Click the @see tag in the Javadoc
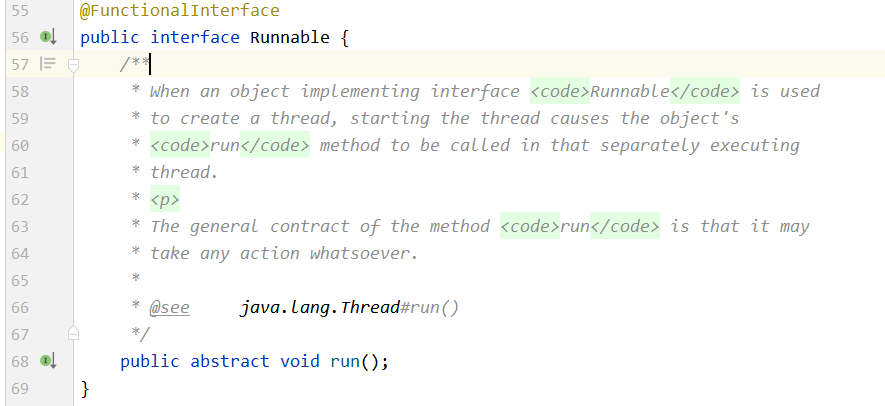The height and width of the screenshot is (406, 885). (169, 308)
